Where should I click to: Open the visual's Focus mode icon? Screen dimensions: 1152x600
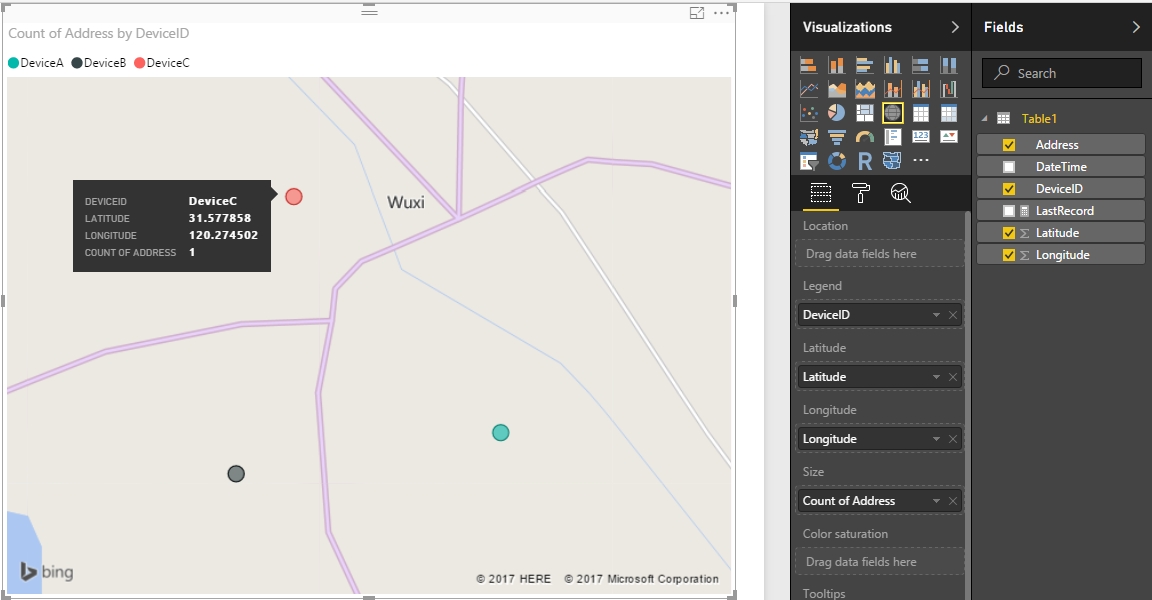[x=696, y=12]
